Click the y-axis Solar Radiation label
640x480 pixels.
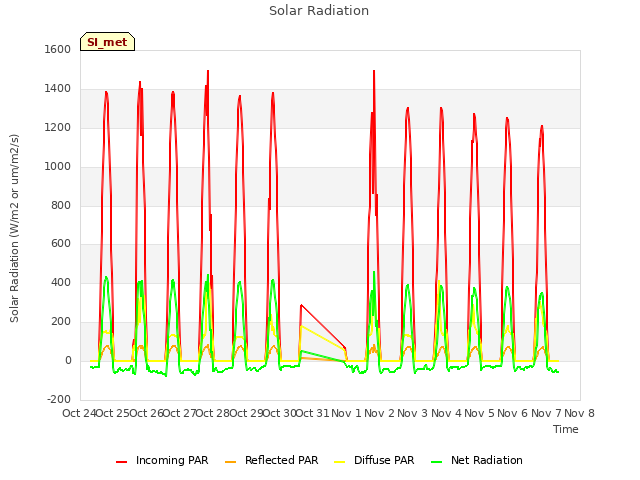pos(14,228)
